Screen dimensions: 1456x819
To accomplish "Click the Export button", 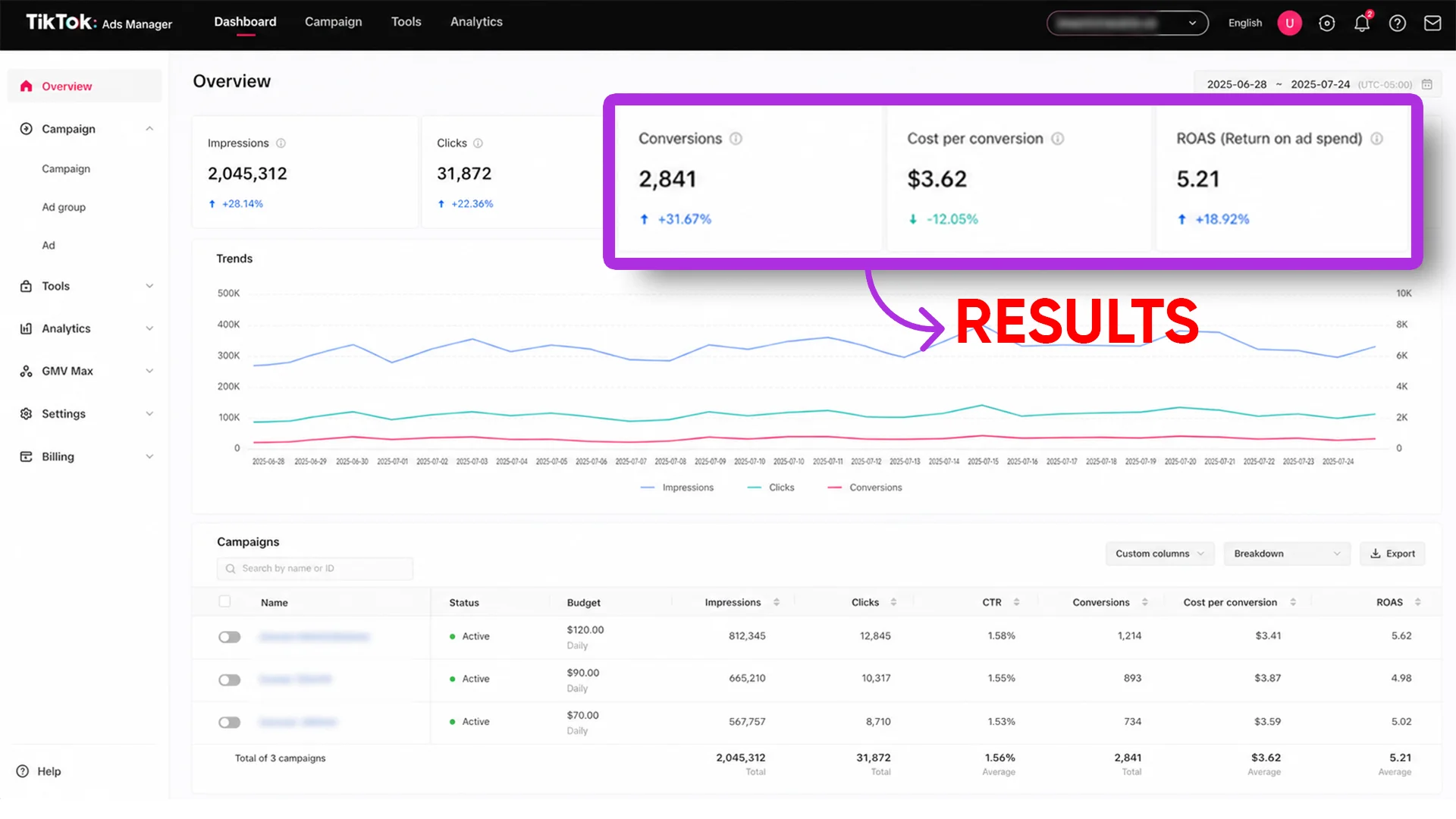I will click(1392, 554).
